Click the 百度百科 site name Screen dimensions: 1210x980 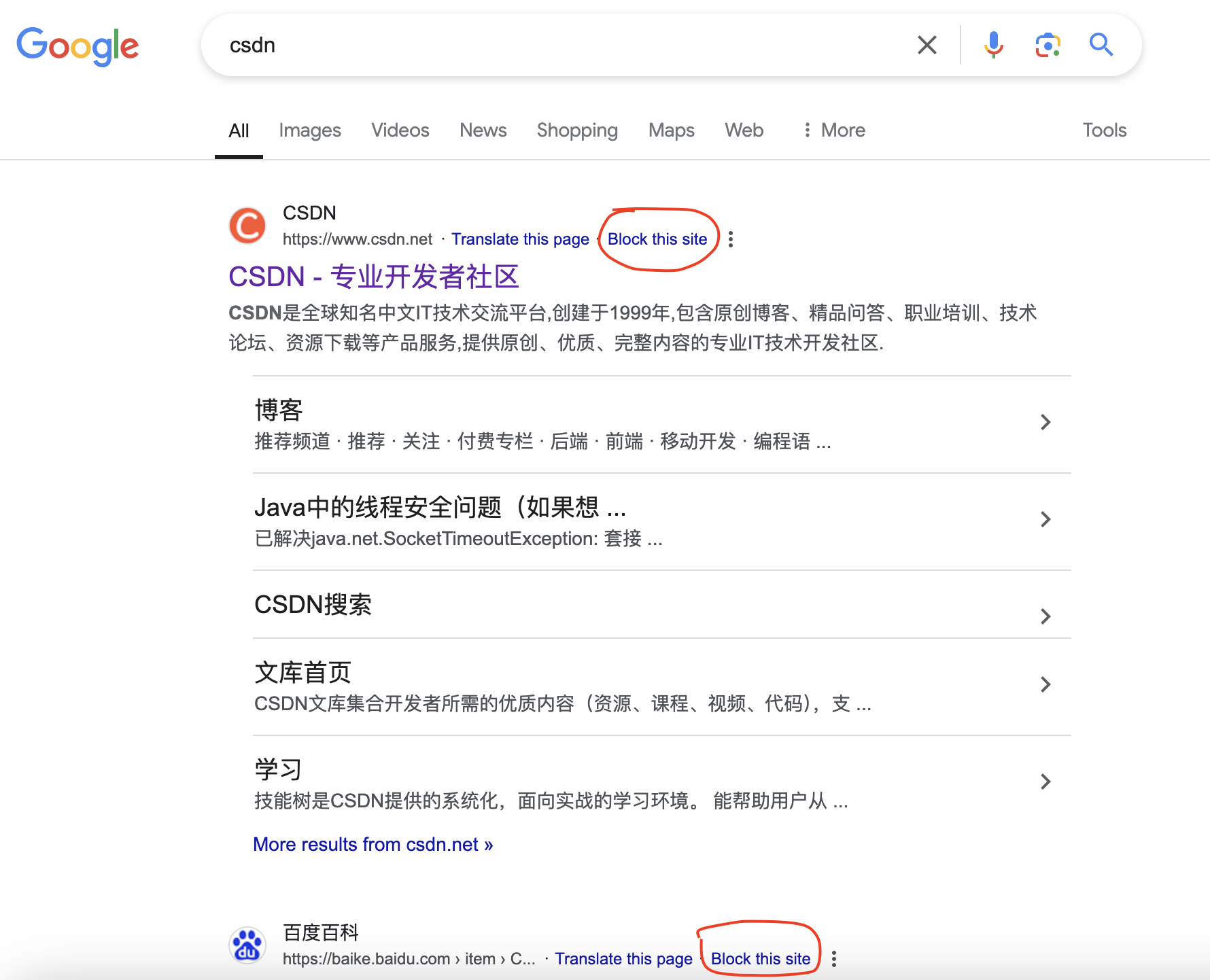point(321,932)
